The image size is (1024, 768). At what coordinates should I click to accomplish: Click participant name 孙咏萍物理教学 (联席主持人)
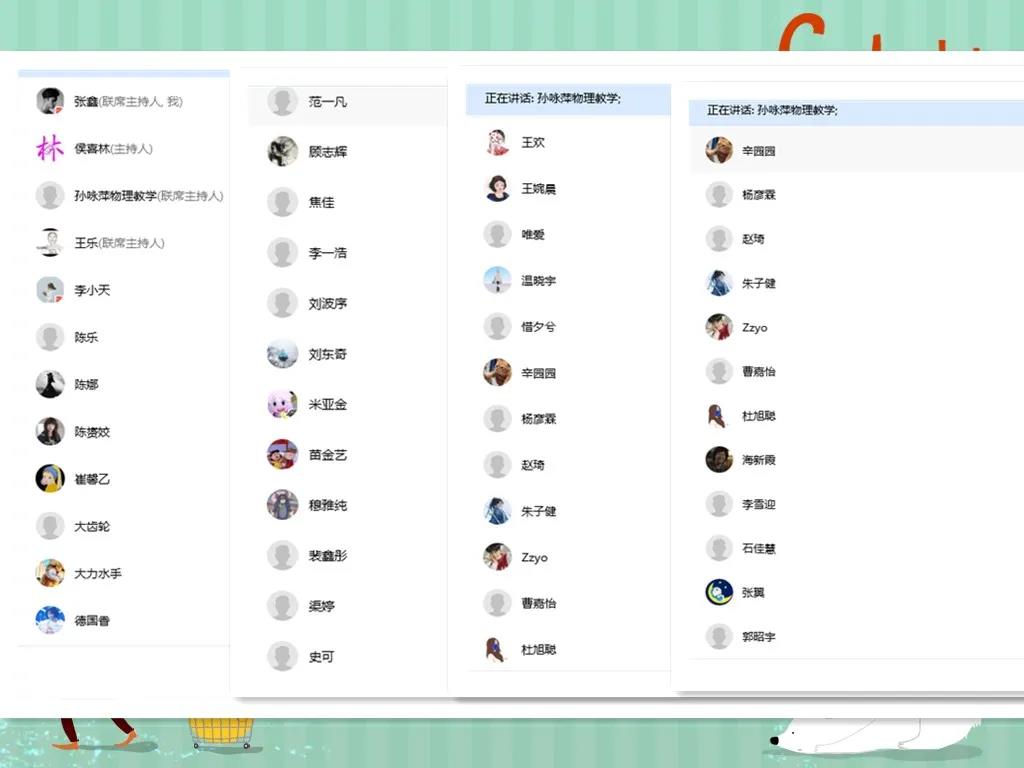tap(148, 196)
